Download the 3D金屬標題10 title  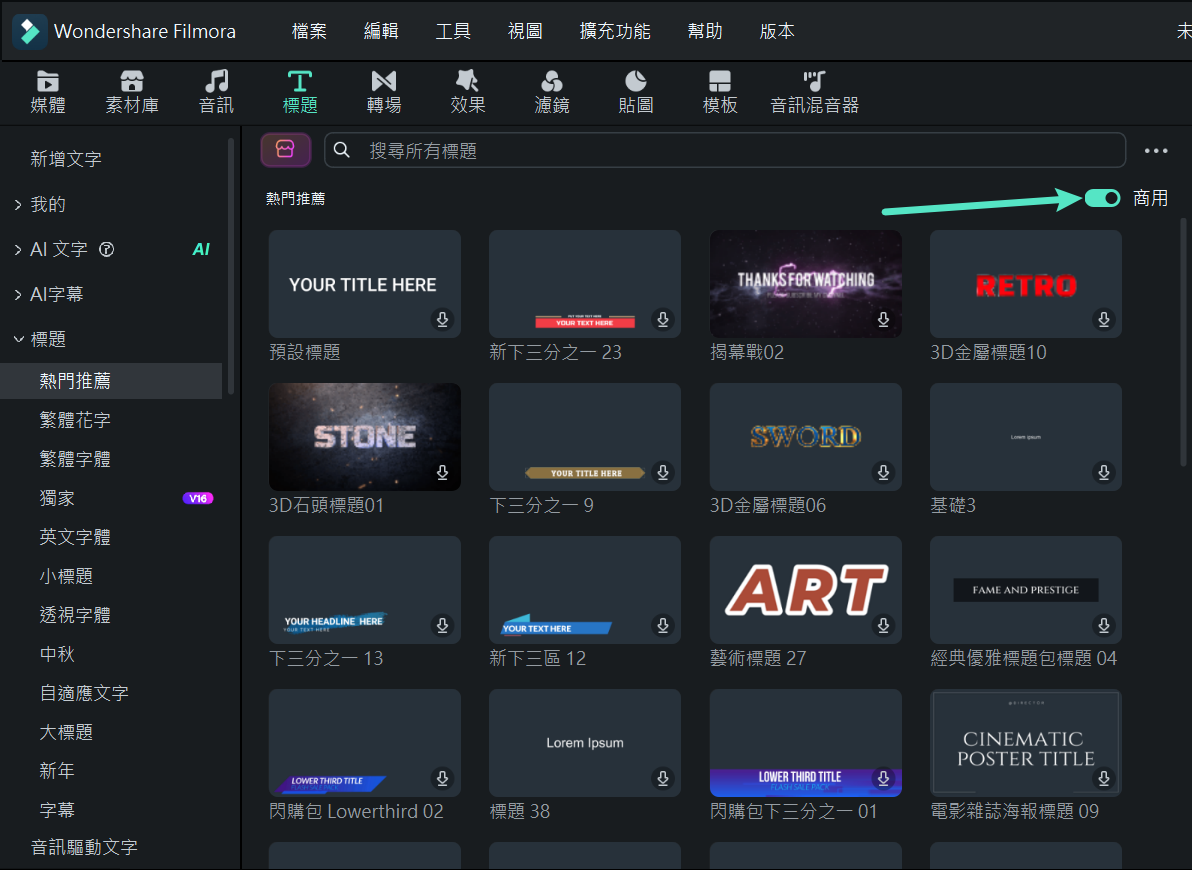[1104, 319]
